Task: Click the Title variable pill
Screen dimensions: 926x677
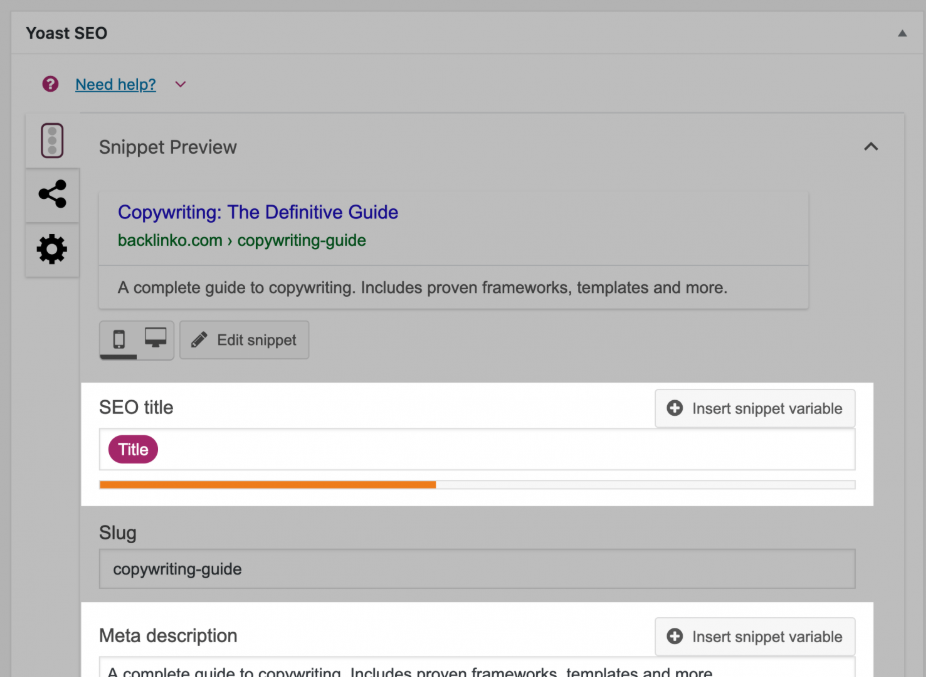Action: coord(133,450)
